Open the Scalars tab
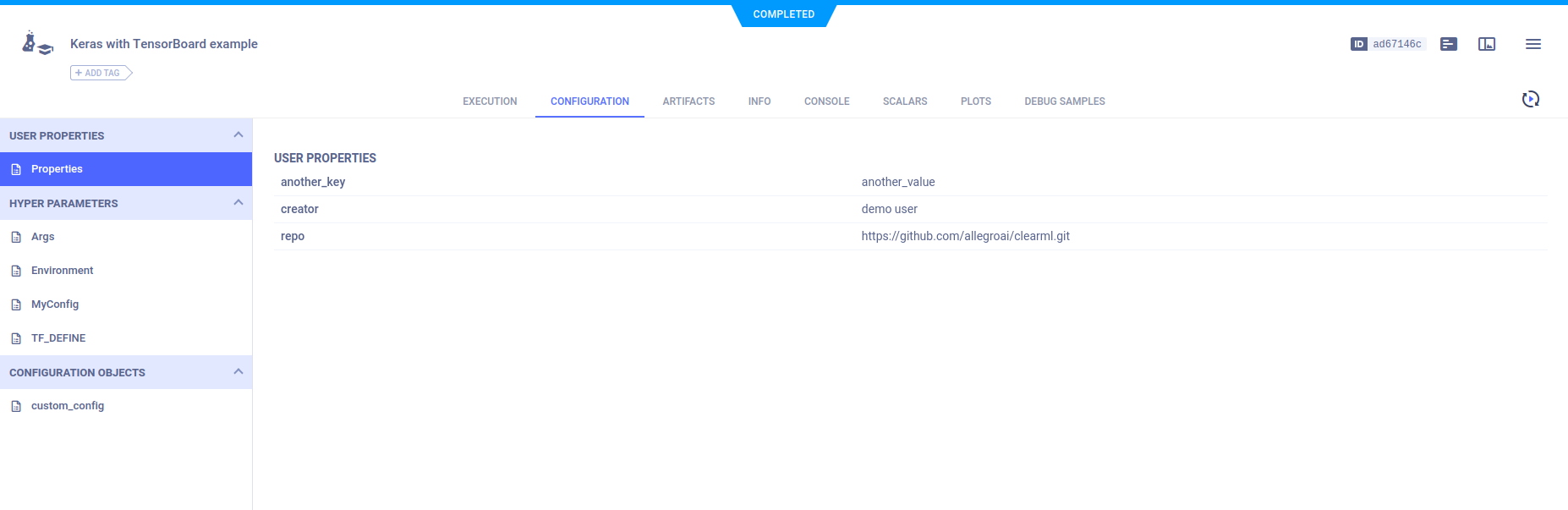The height and width of the screenshot is (510, 1568). pos(904,101)
